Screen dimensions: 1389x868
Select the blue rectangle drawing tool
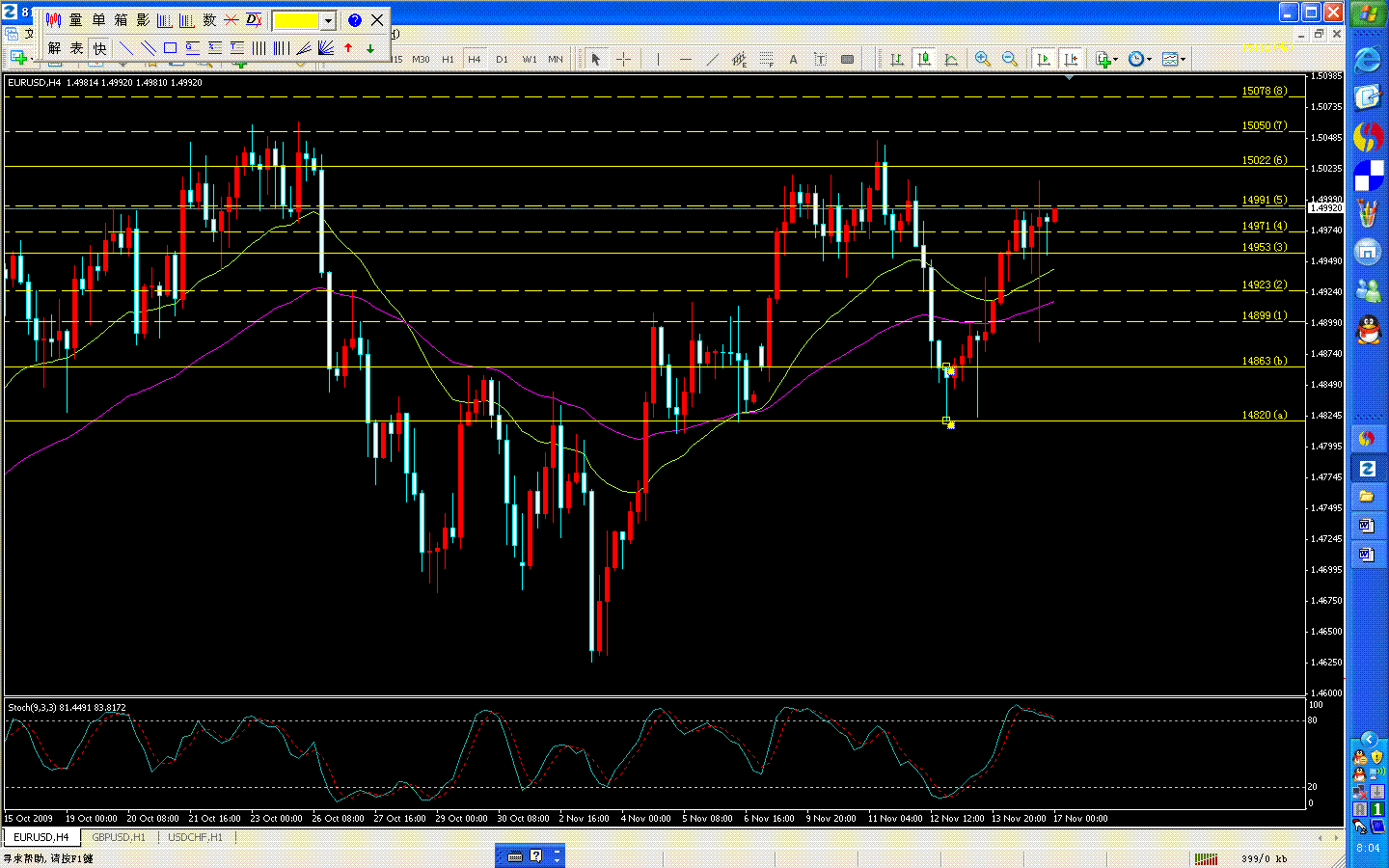click(170, 48)
